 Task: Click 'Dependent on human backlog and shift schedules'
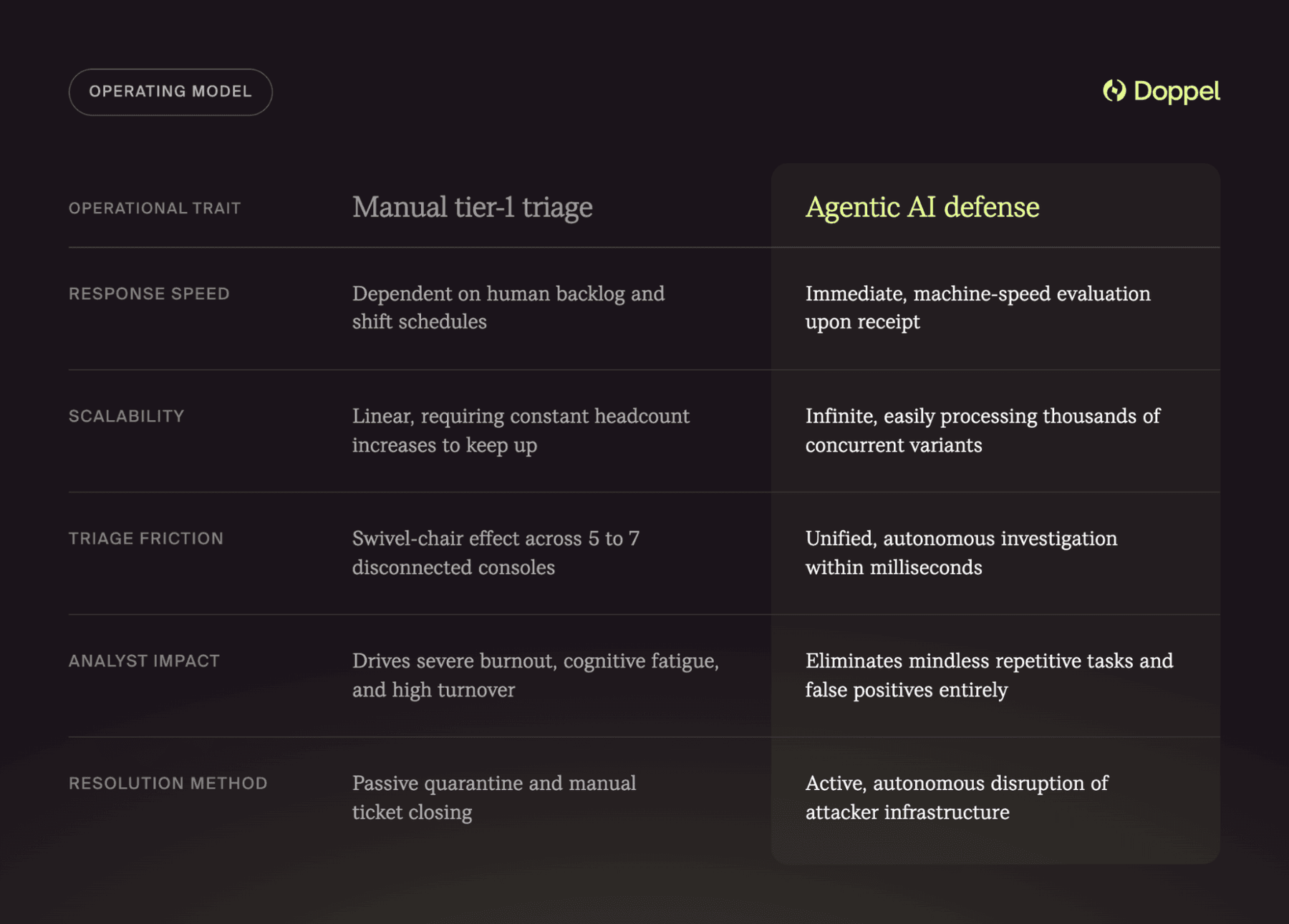(508, 308)
